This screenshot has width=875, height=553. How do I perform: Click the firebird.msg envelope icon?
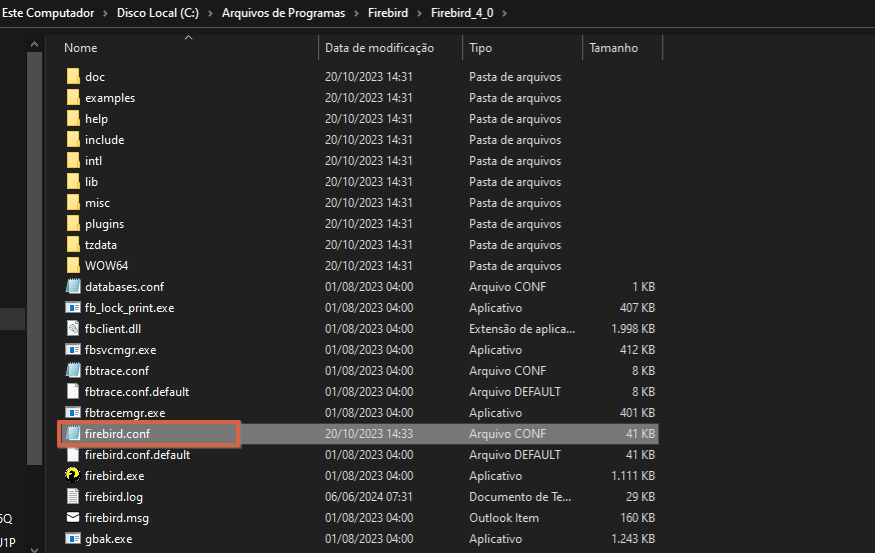click(x=73, y=517)
